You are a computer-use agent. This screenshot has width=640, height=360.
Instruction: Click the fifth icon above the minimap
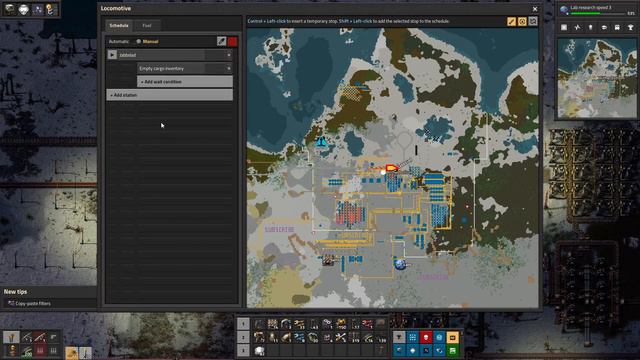617,27
